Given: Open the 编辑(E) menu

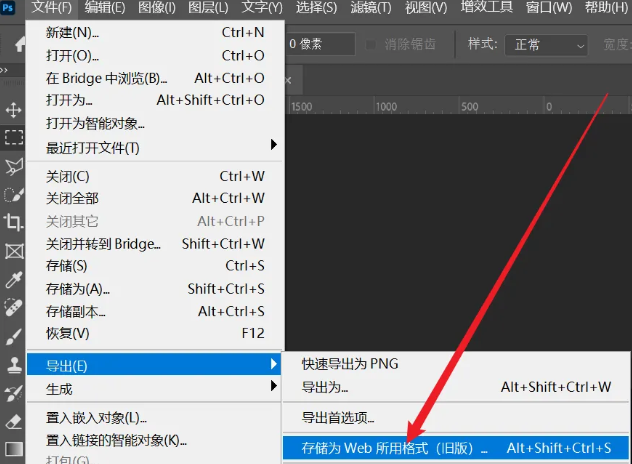Looking at the screenshot, I should pos(105,7).
